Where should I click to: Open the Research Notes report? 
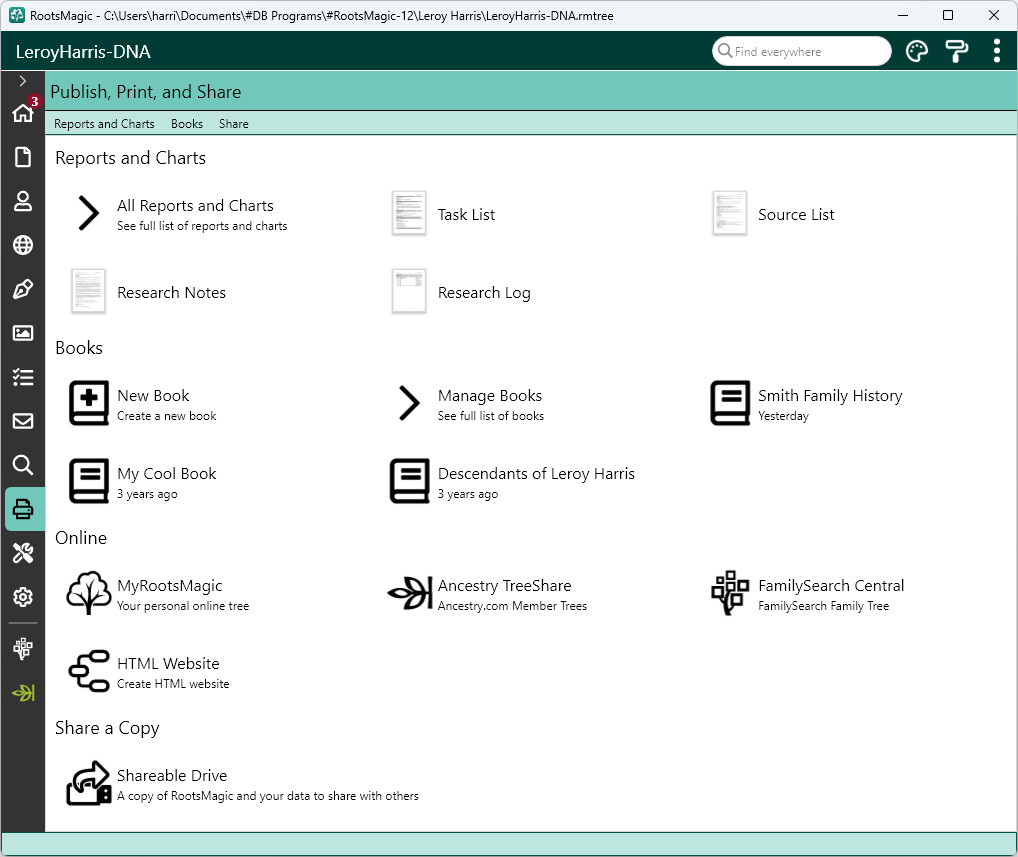(171, 292)
